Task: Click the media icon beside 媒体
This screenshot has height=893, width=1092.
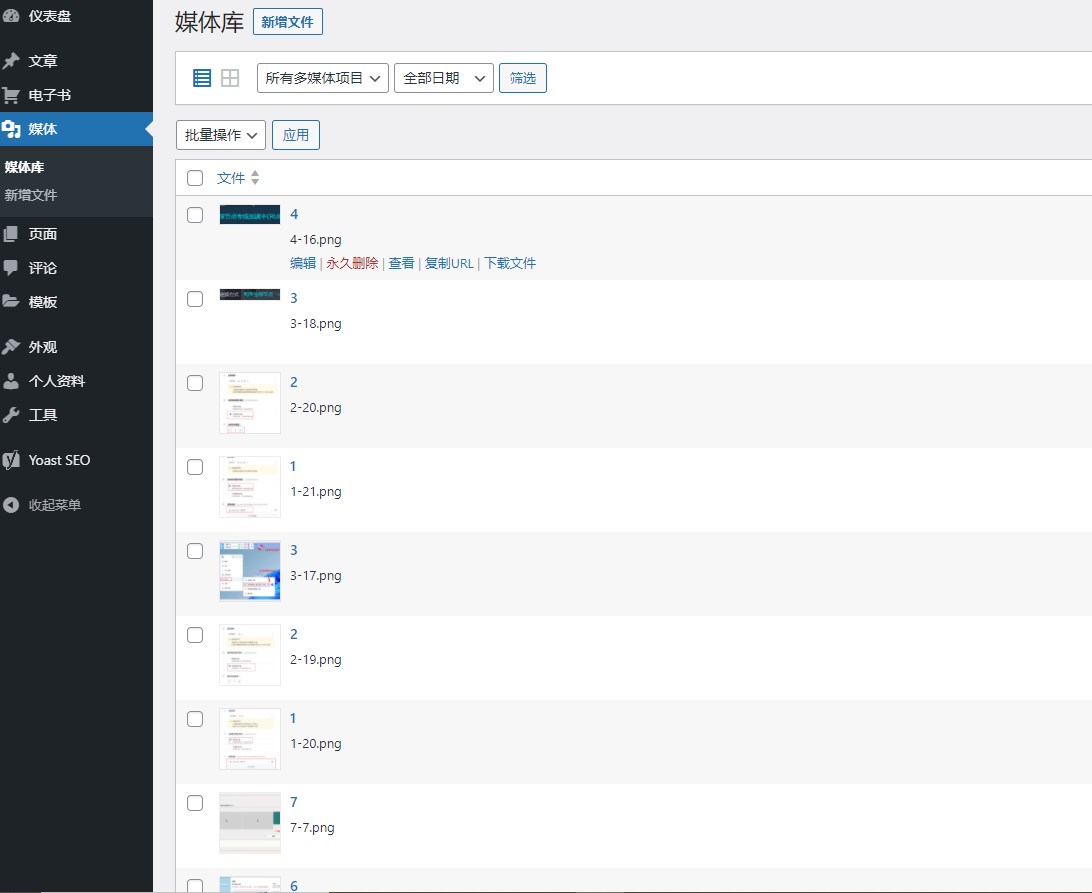Action: click(x=11, y=129)
